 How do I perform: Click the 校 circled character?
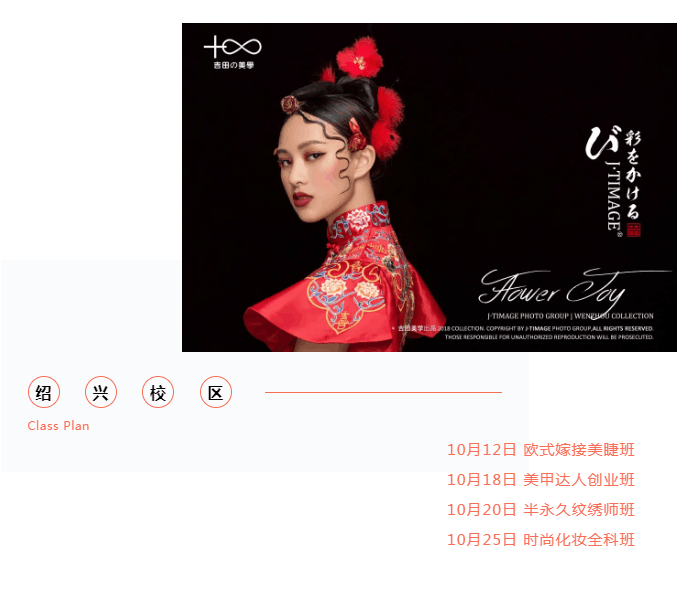tap(158, 392)
